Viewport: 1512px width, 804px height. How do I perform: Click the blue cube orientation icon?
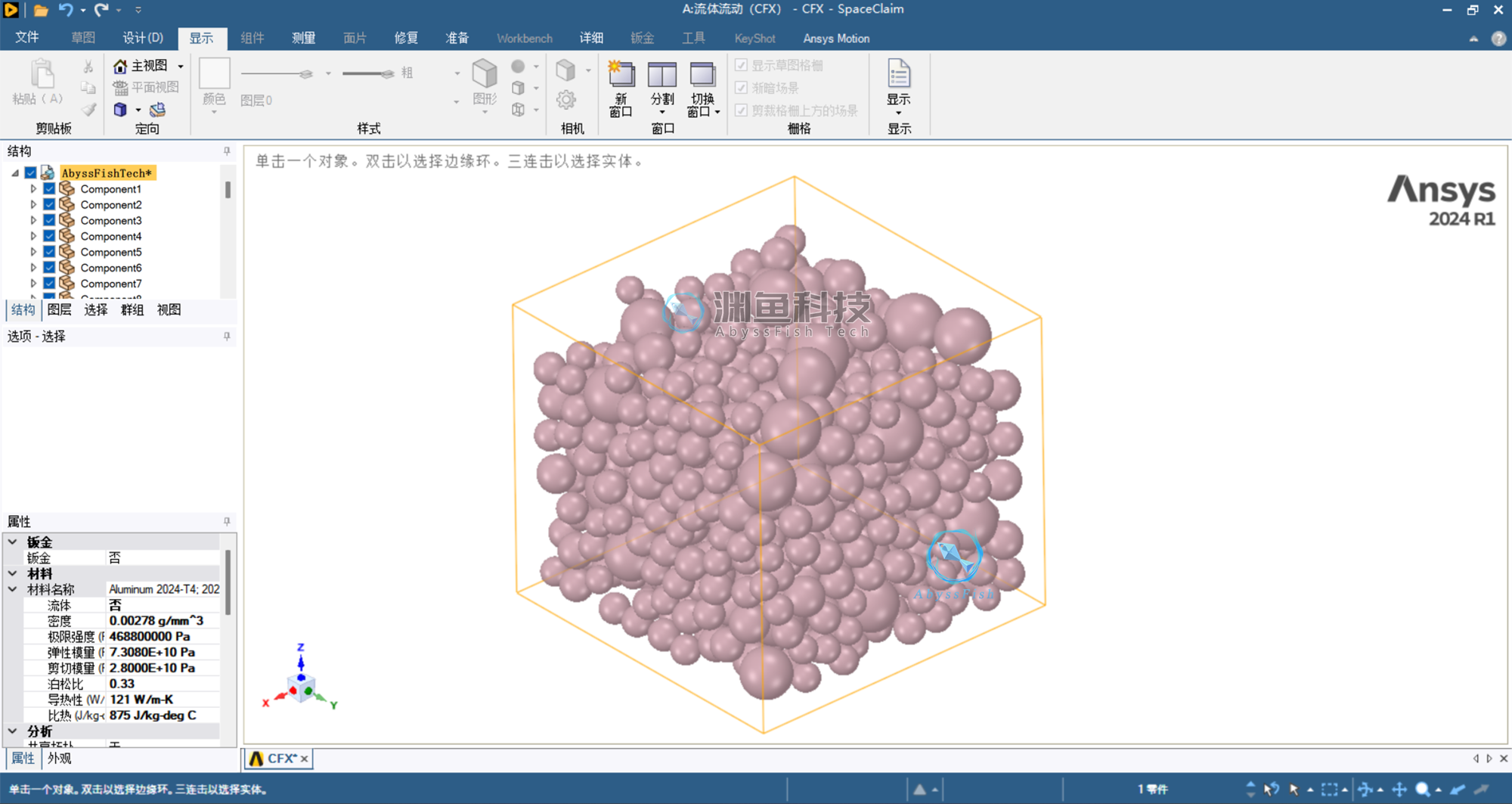point(120,110)
